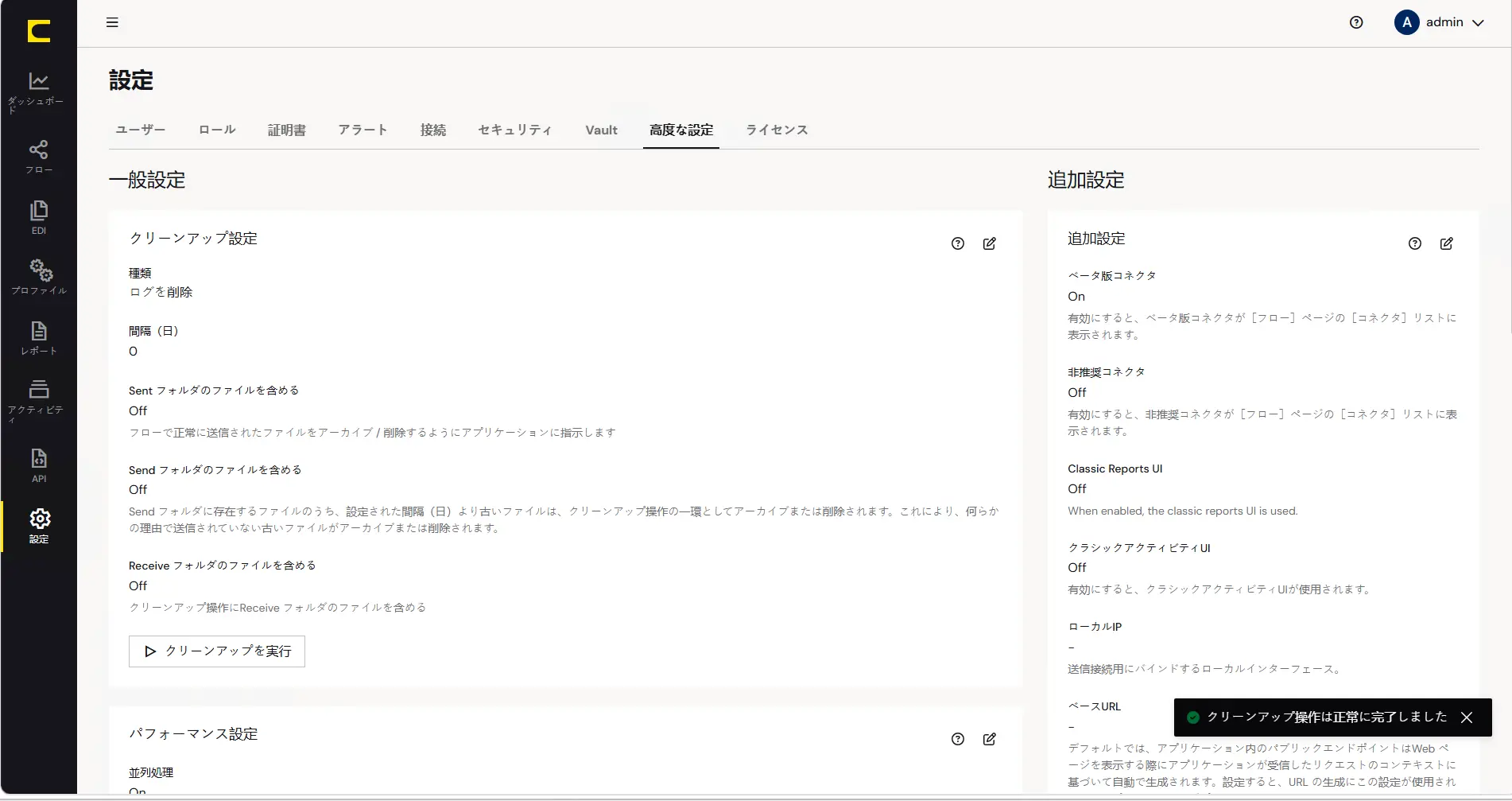Click the クラシックアクティビティUI label

coord(1139,548)
